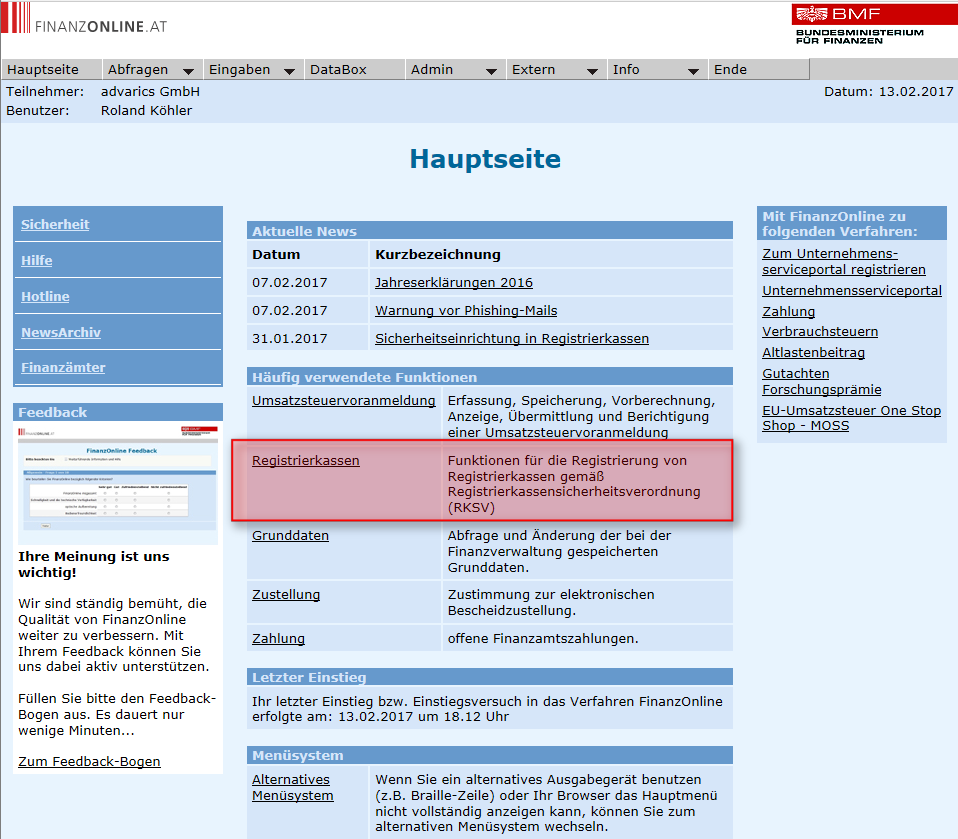Click the Kurzbezeichnung column header
The width and height of the screenshot is (958, 839).
(438, 254)
